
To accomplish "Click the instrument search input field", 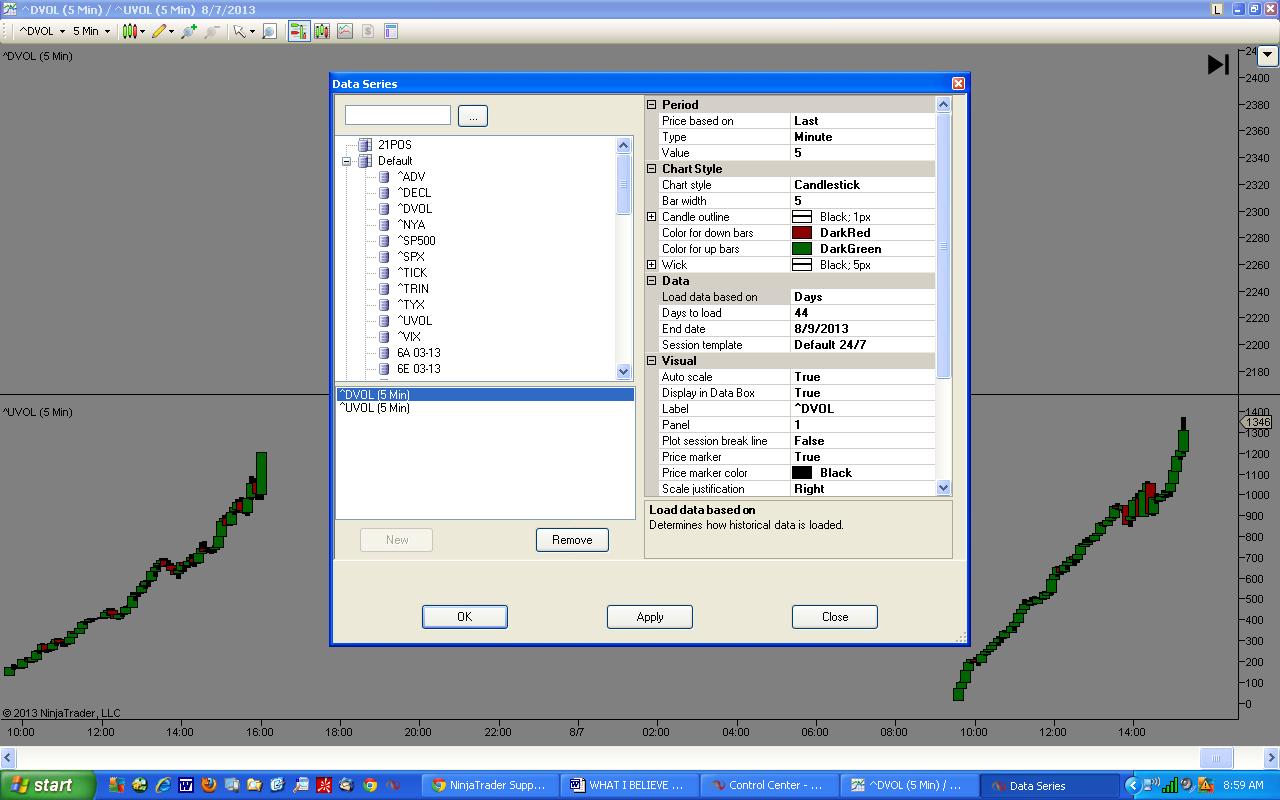I will click(x=398, y=116).
